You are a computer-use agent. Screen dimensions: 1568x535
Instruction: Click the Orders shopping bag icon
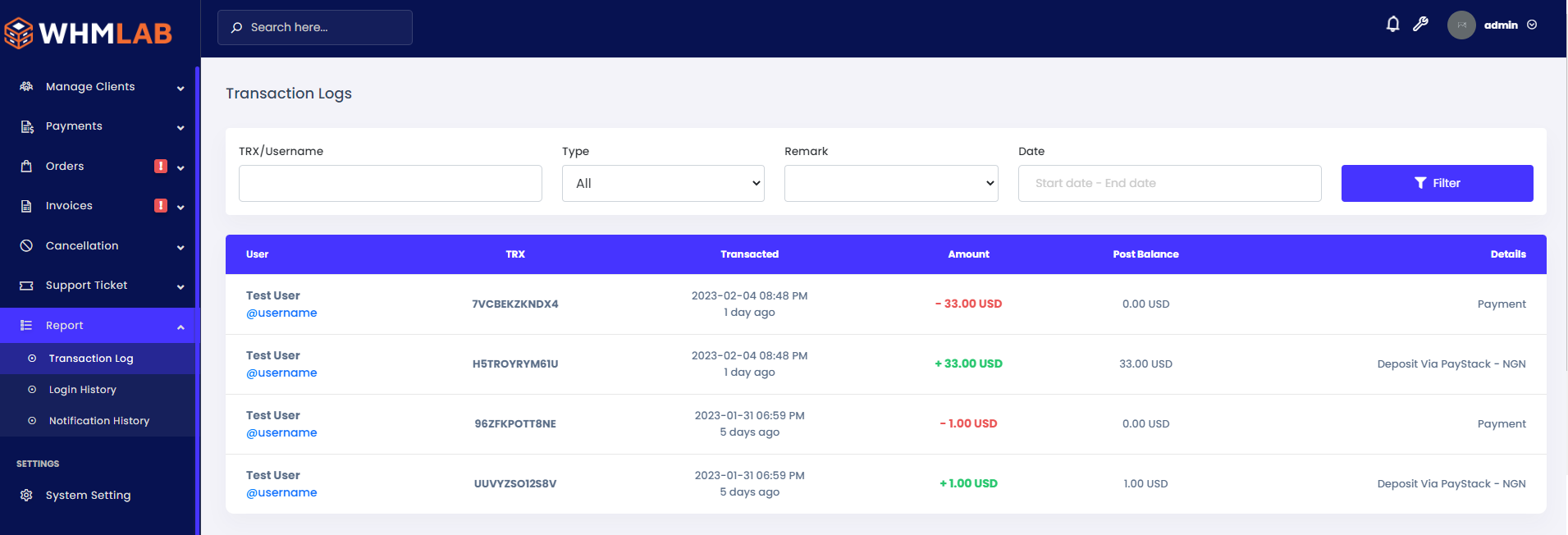point(26,167)
